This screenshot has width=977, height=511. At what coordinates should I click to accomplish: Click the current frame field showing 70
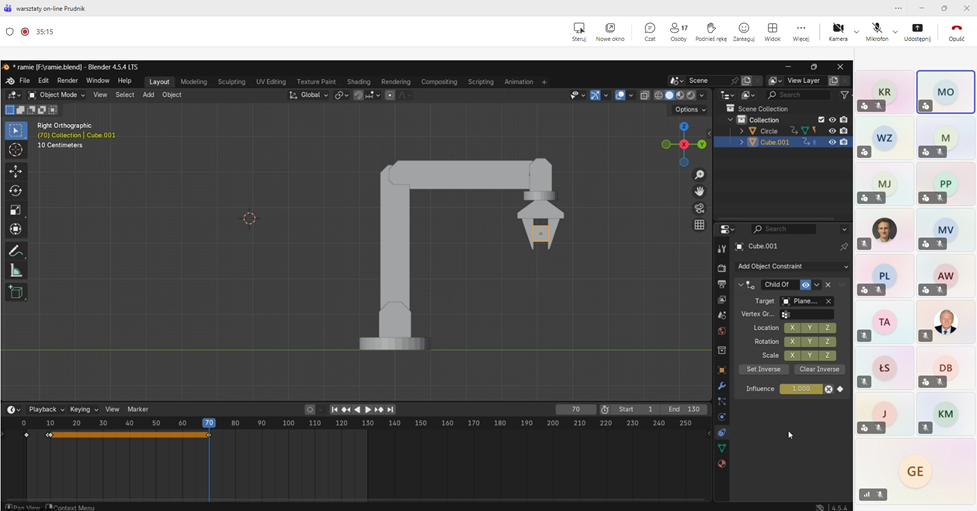(x=576, y=409)
